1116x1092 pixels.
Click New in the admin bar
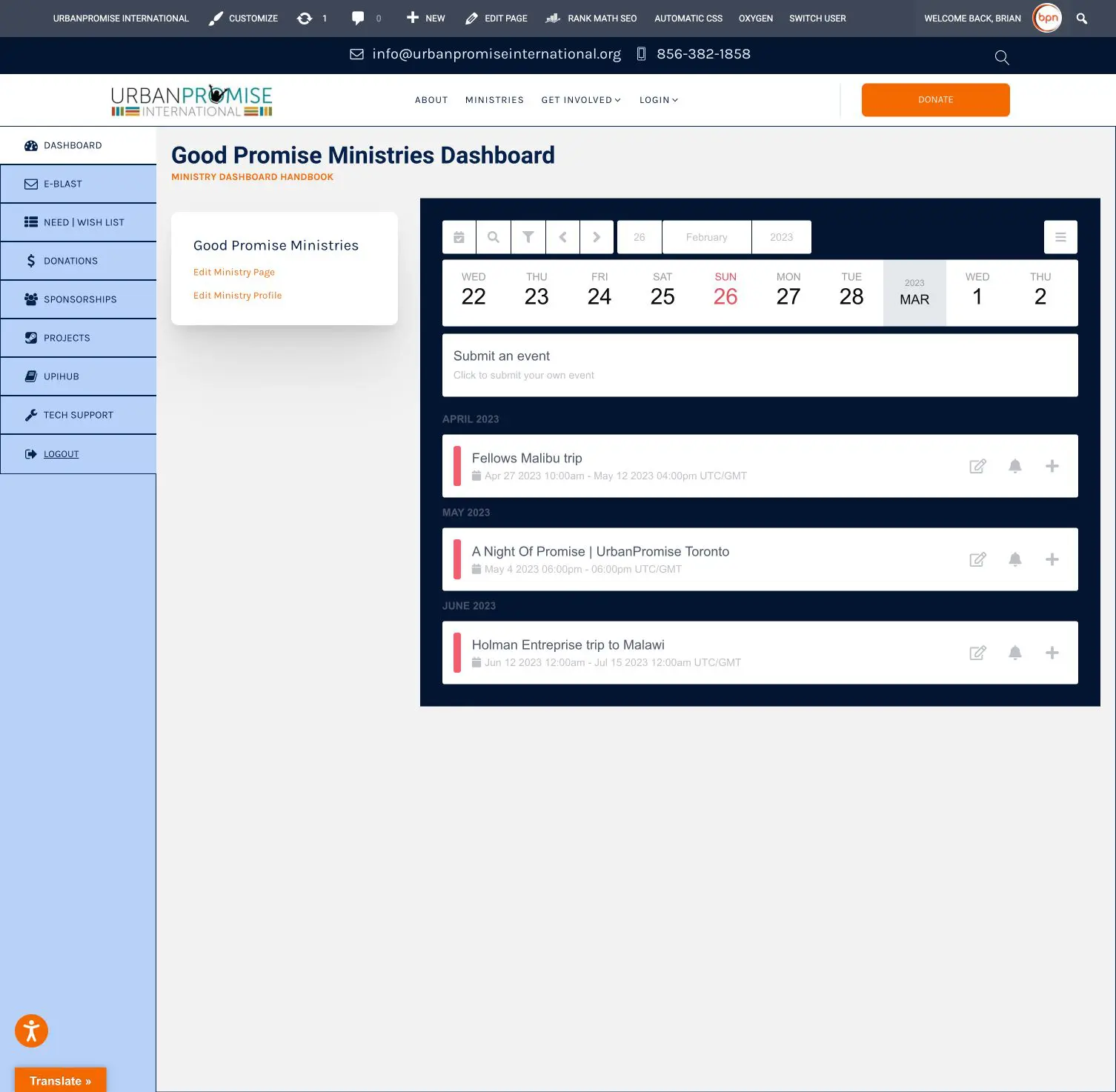click(425, 19)
